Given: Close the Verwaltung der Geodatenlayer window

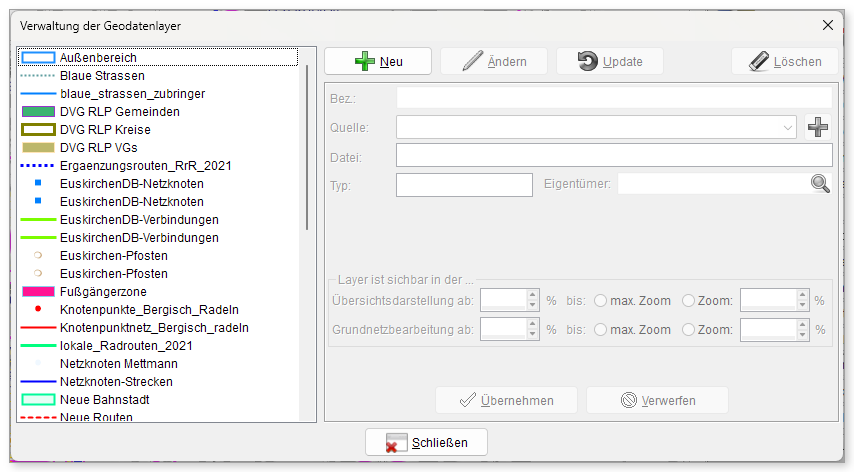Looking at the screenshot, I should pos(828,25).
